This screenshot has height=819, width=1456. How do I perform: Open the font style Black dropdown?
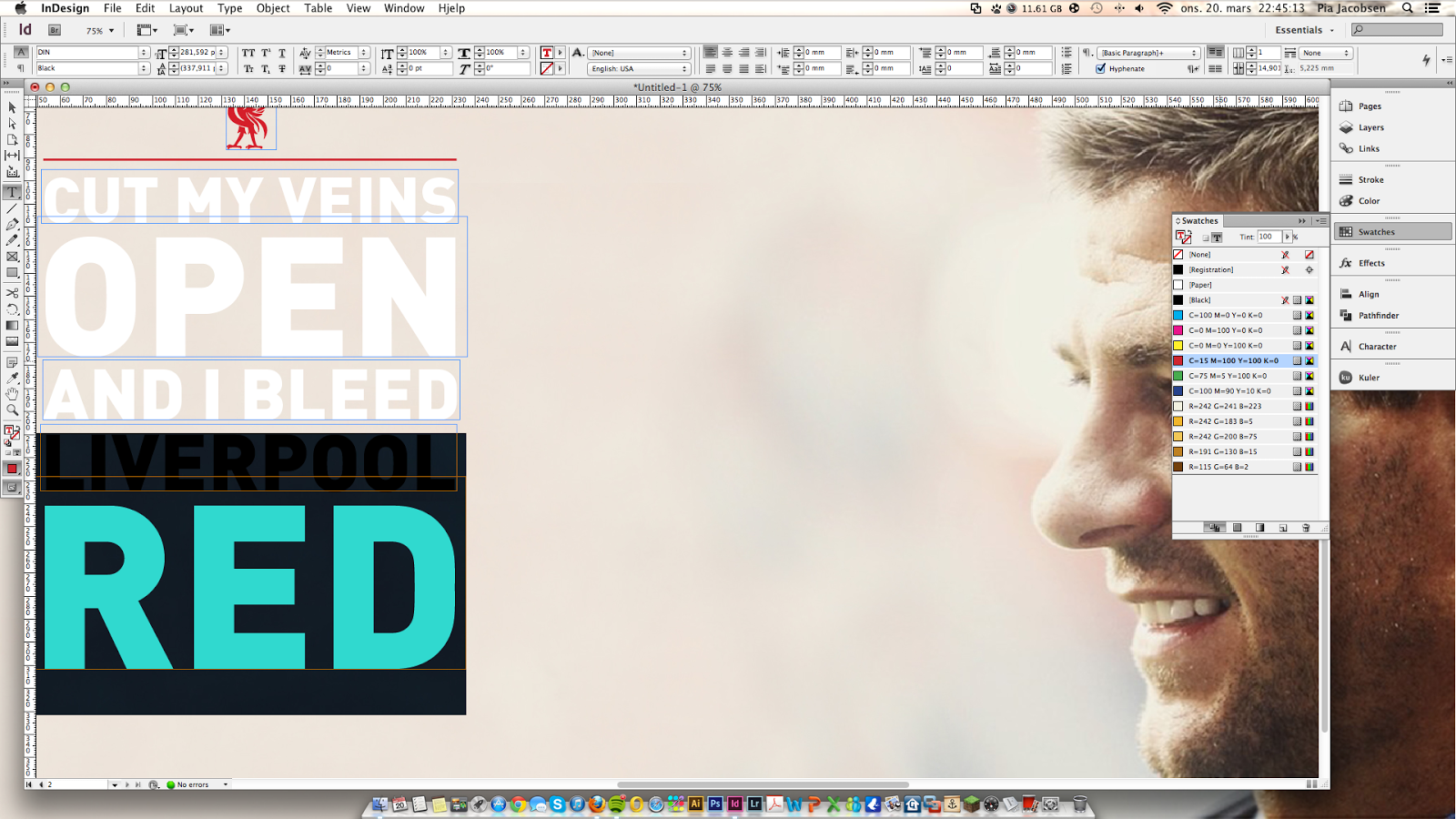pos(144,68)
